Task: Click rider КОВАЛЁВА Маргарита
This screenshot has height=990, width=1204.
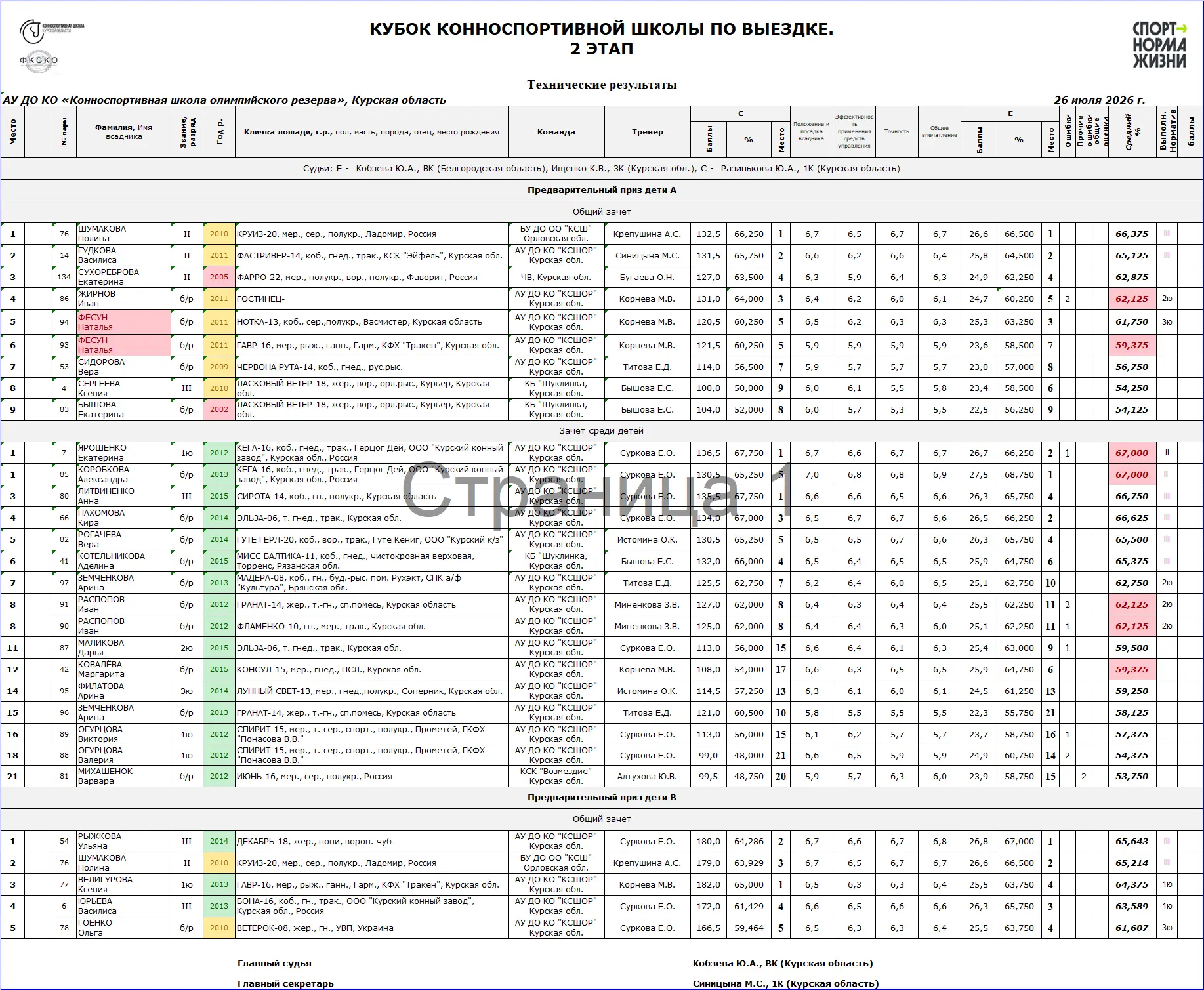Action: pyautogui.click(x=123, y=669)
